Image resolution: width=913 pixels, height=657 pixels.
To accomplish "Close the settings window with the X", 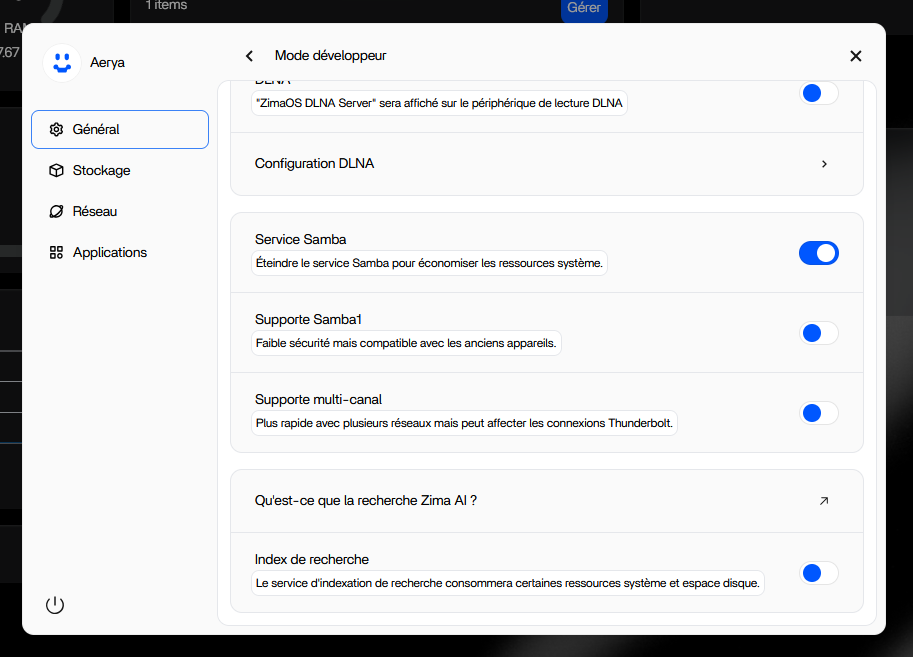I will pyautogui.click(x=855, y=56).
